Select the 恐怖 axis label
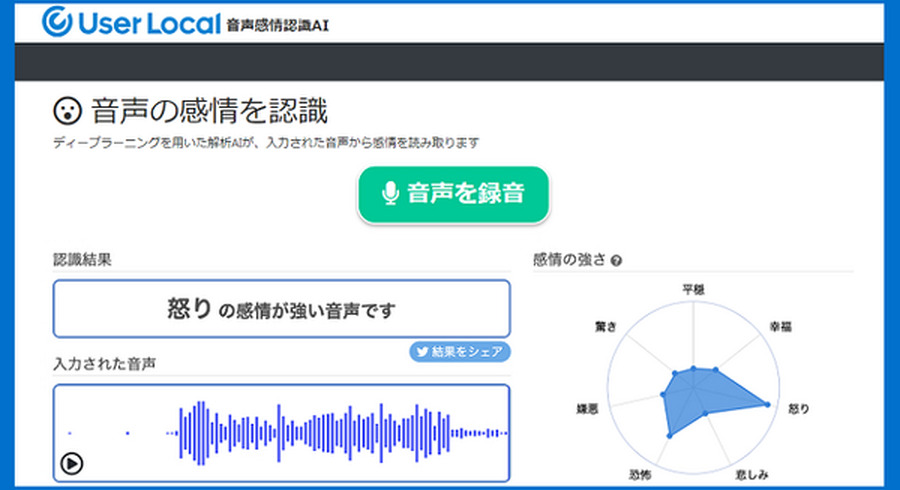 click(640, 472)
